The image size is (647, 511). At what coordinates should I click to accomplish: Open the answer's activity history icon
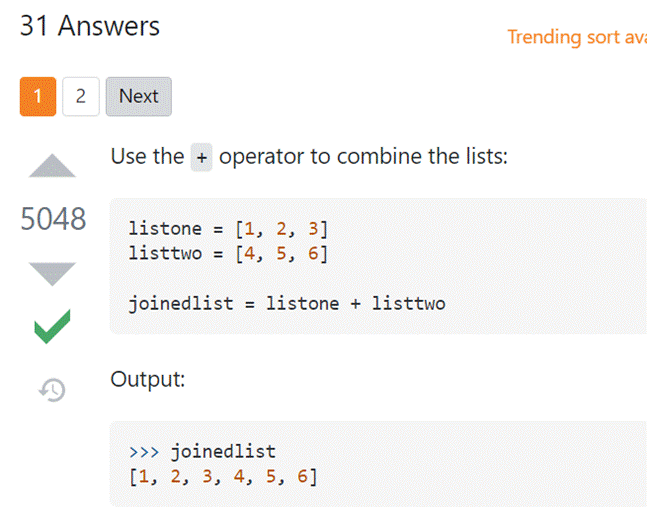pos(52,390)
